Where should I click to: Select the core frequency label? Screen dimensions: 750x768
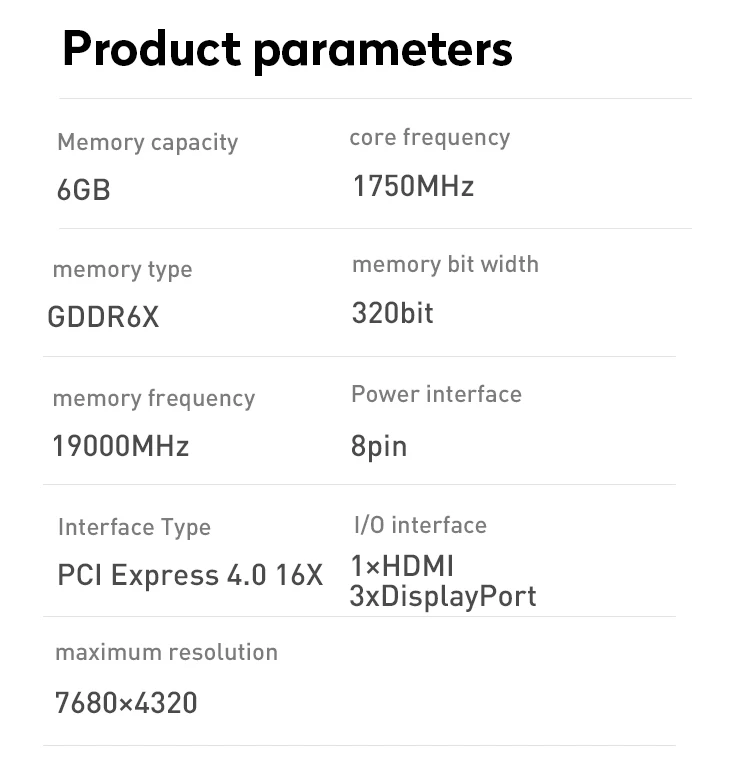pos(430,138)
